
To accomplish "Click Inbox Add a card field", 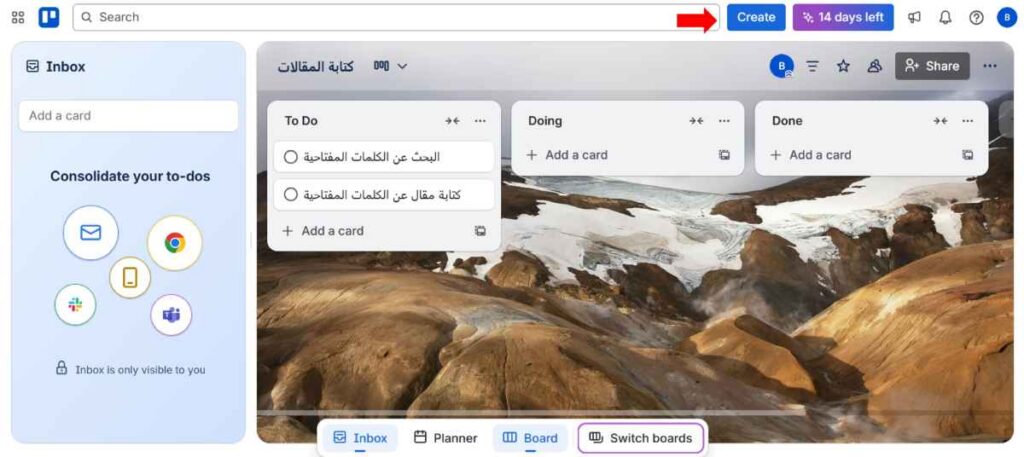I will tap(129, 116).
